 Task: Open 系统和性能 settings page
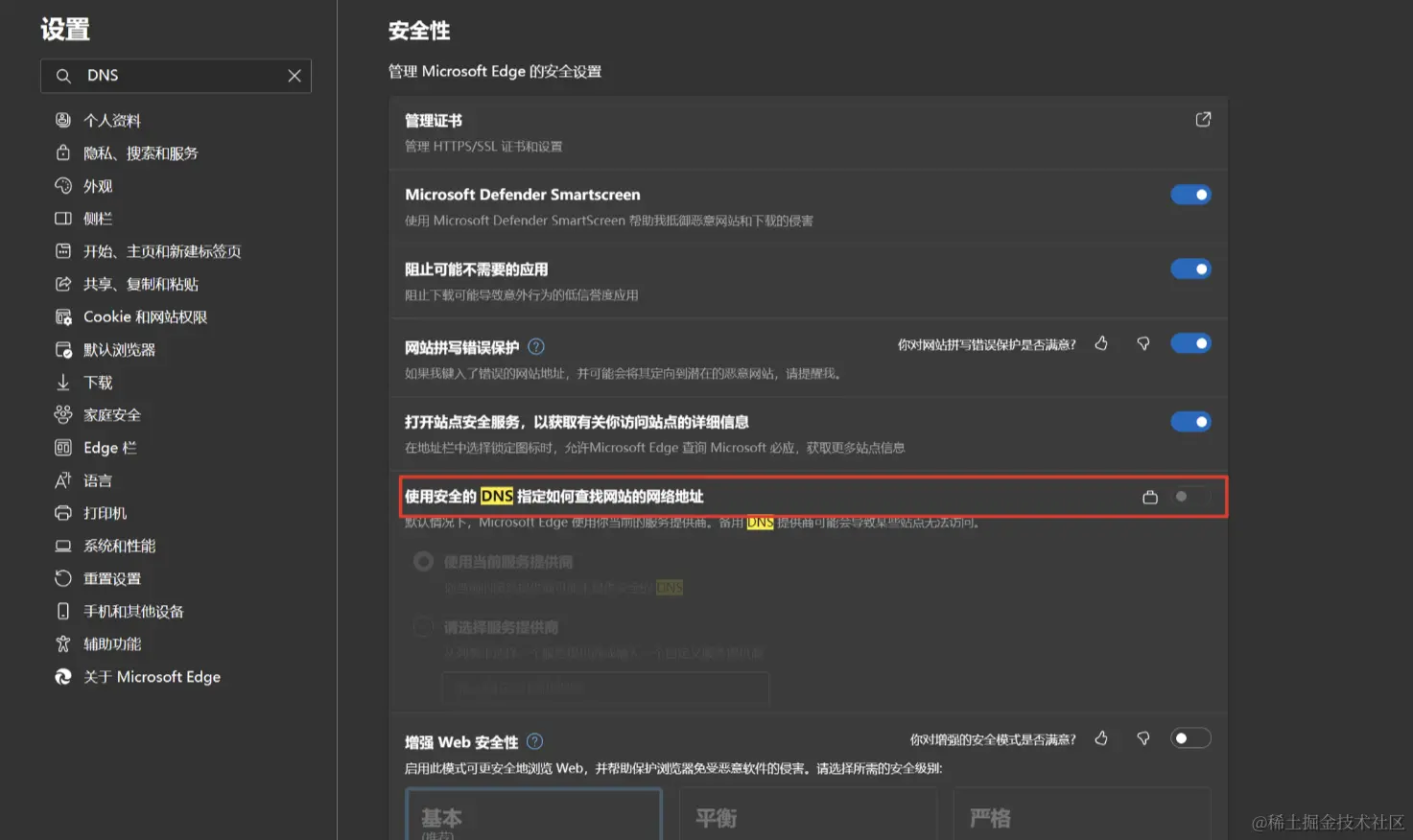[120, 546]
